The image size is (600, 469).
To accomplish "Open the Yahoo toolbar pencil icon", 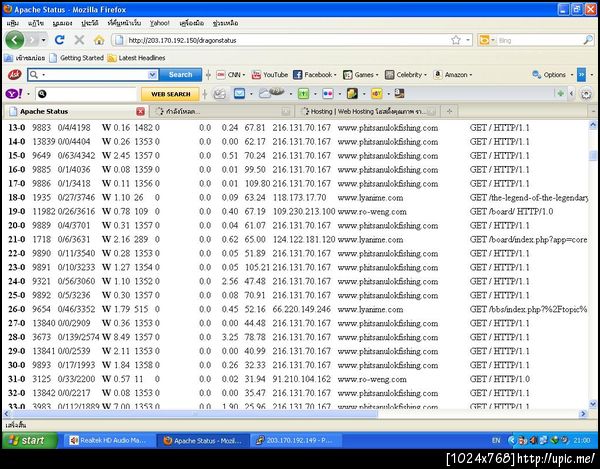I will 220,94.
